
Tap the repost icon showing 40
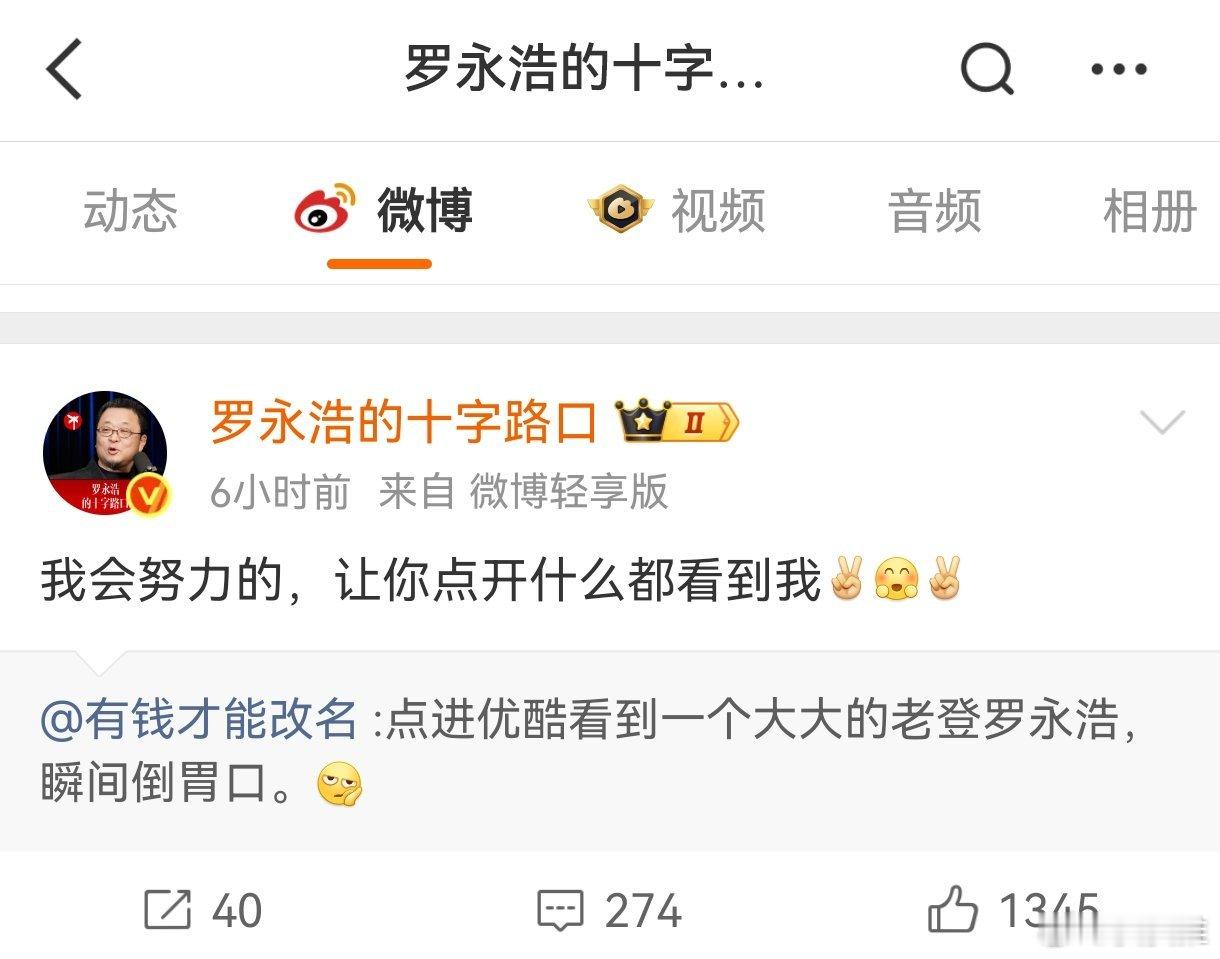point(167,910)
